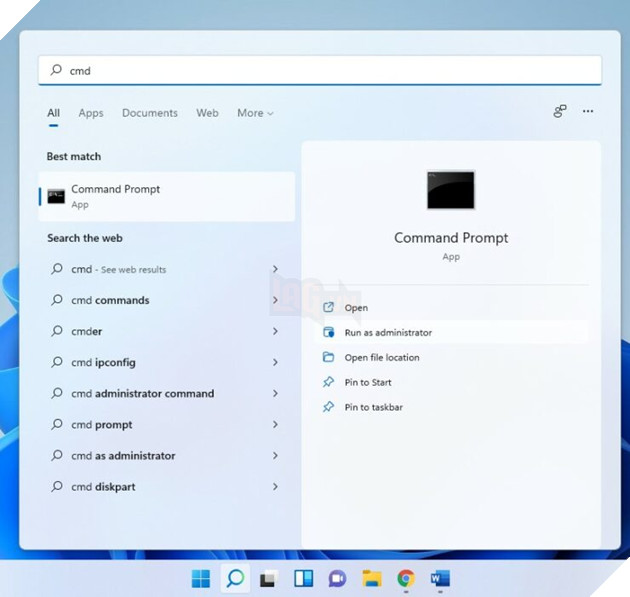Open Microsoft Word from the taskbar
The height and width of the screenshot is (597, 630).
440,579
